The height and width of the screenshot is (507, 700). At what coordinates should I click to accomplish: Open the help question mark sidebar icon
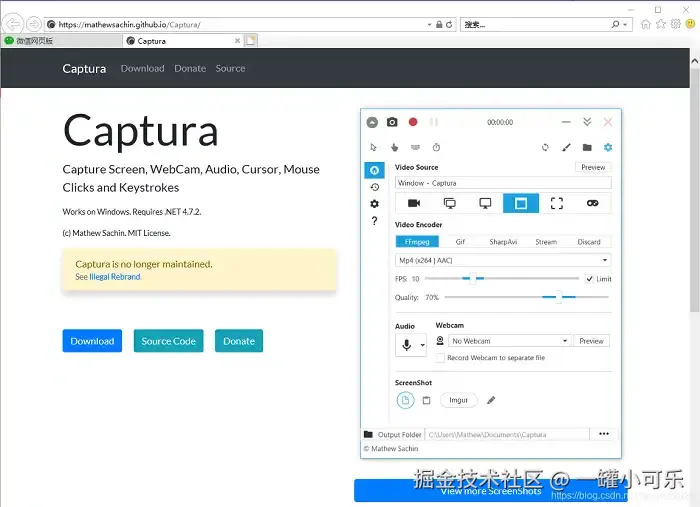coord(375,221)
